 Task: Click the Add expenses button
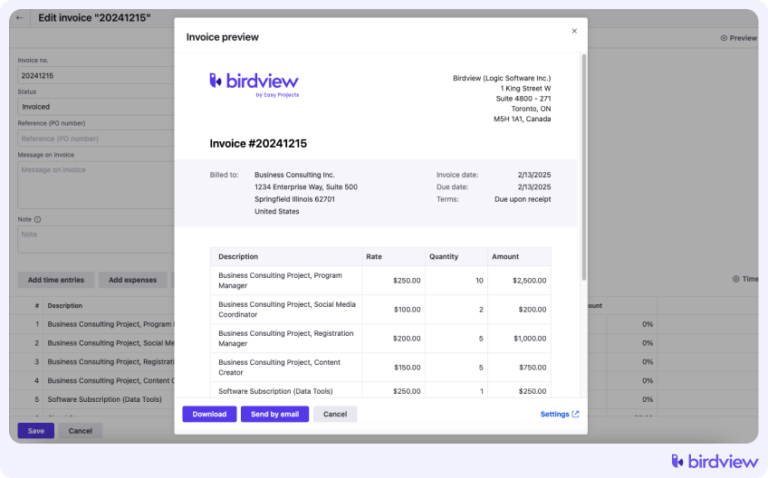133,280
